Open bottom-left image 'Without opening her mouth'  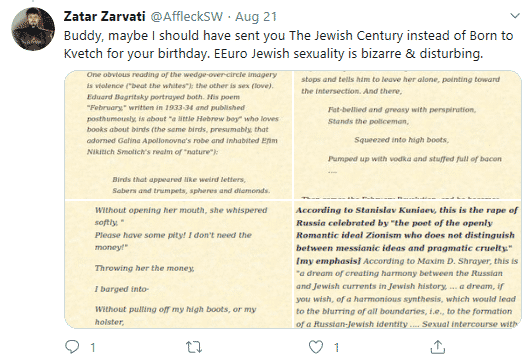tap(178, 264)
